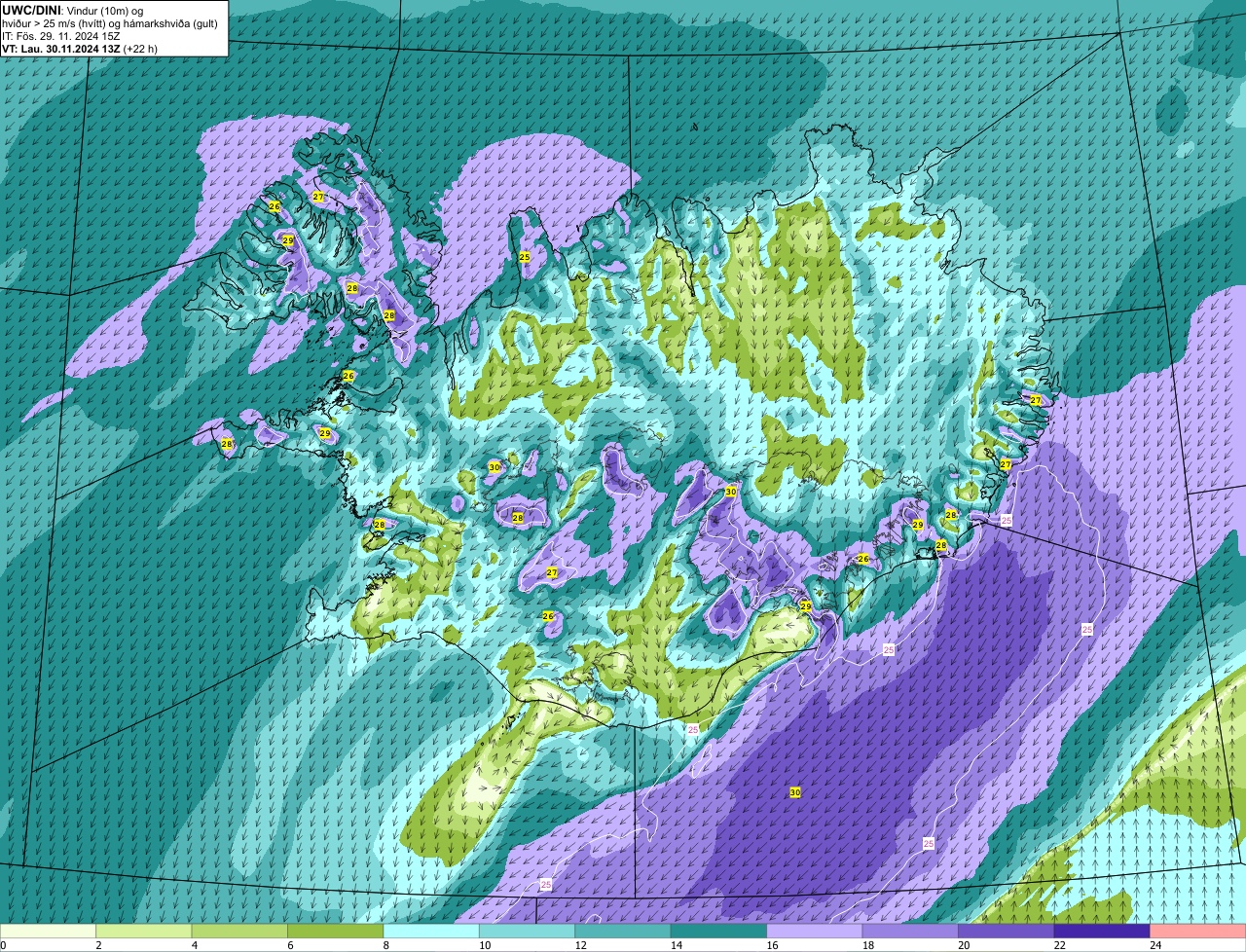Image resolution: width=1246 pixels, height=952 pixels.
Task: Select the medium purple 18–20 m/s color swatch
Action: [x=911, y=931]
